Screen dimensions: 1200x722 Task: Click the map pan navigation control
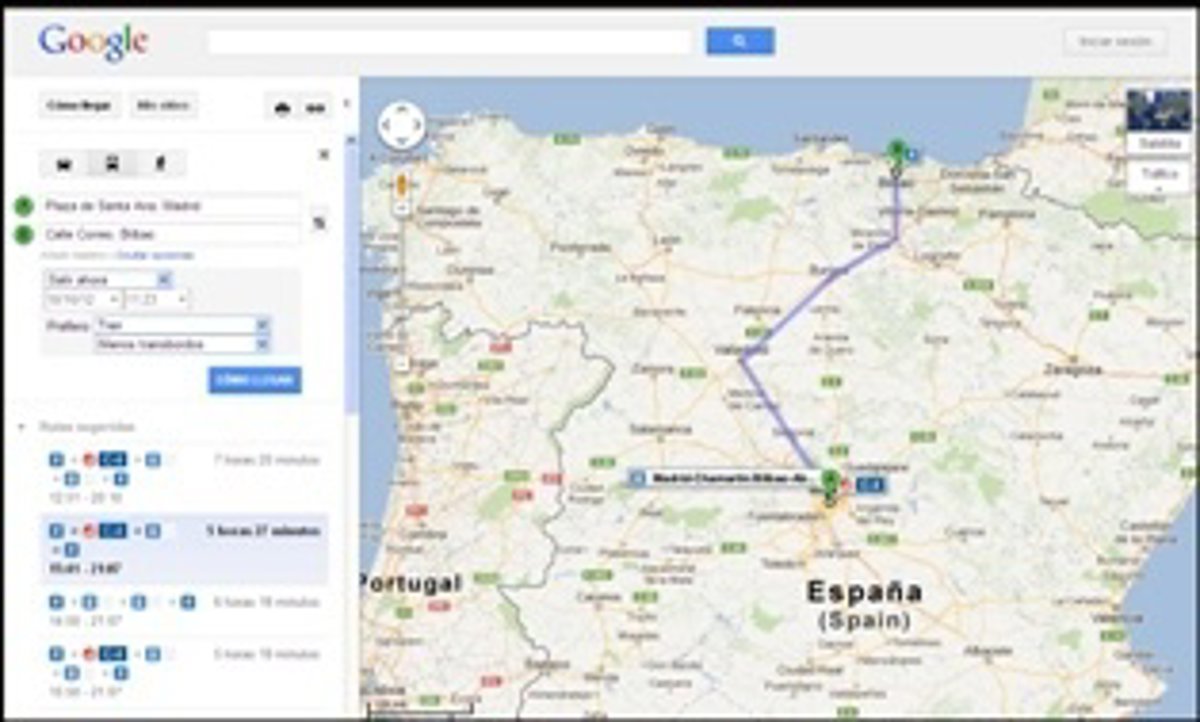pyautogui.click(x=402, y=127)
